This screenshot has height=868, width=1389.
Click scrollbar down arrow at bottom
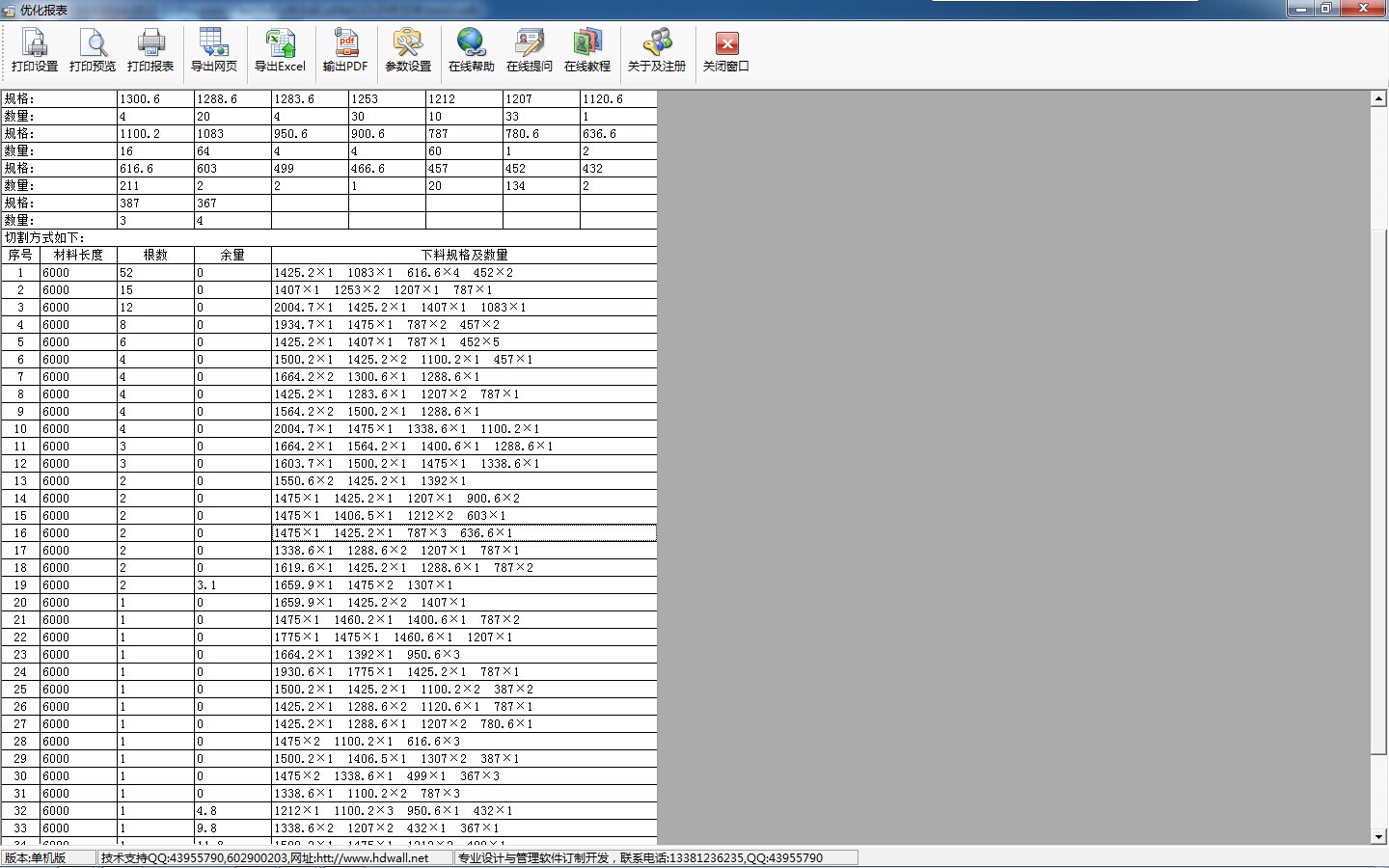pos(1378,837)
